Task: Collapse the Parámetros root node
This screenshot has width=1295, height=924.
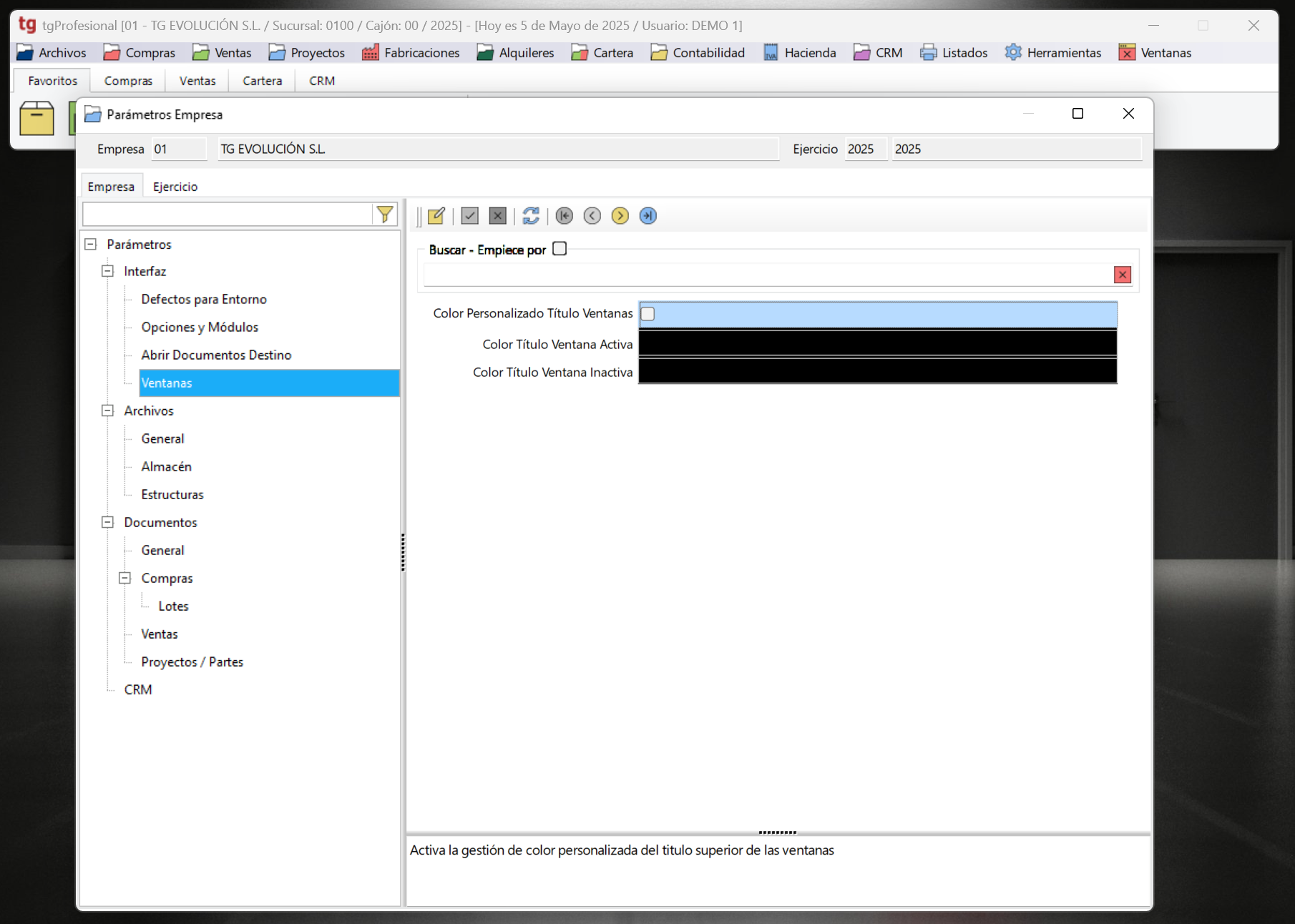Action: point(91,245)
